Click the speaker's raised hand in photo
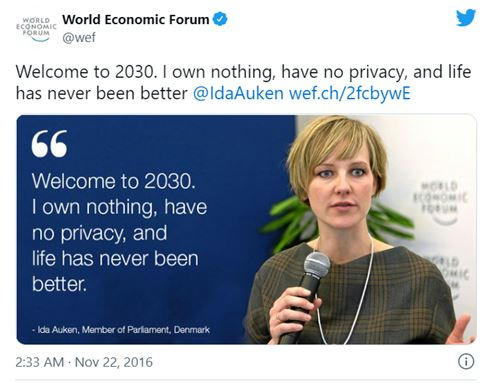The image size is (489, 387). (462, 330)
